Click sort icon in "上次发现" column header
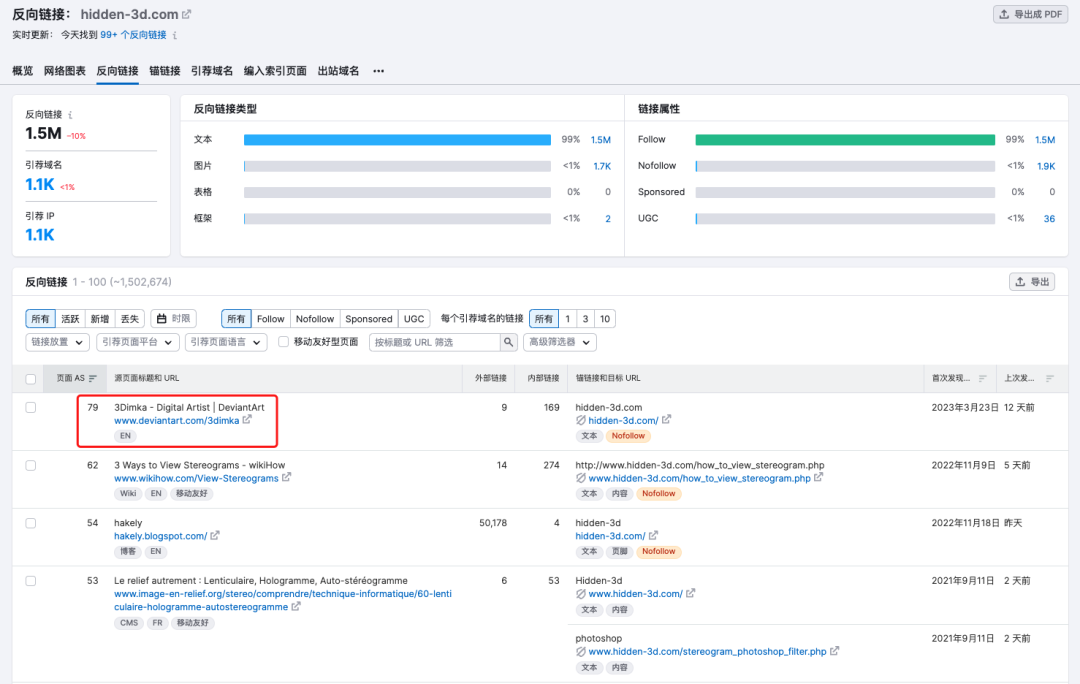 [1049, 378]
